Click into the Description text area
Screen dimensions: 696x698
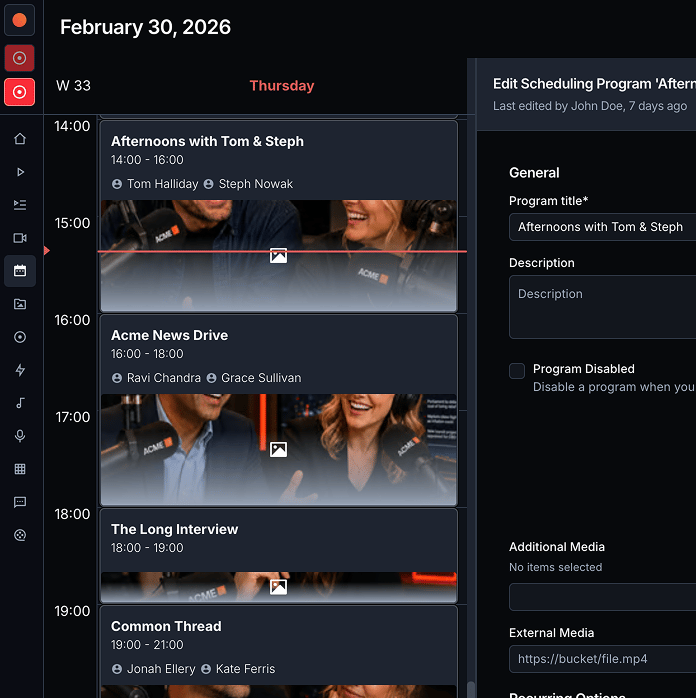coord(603,307)
